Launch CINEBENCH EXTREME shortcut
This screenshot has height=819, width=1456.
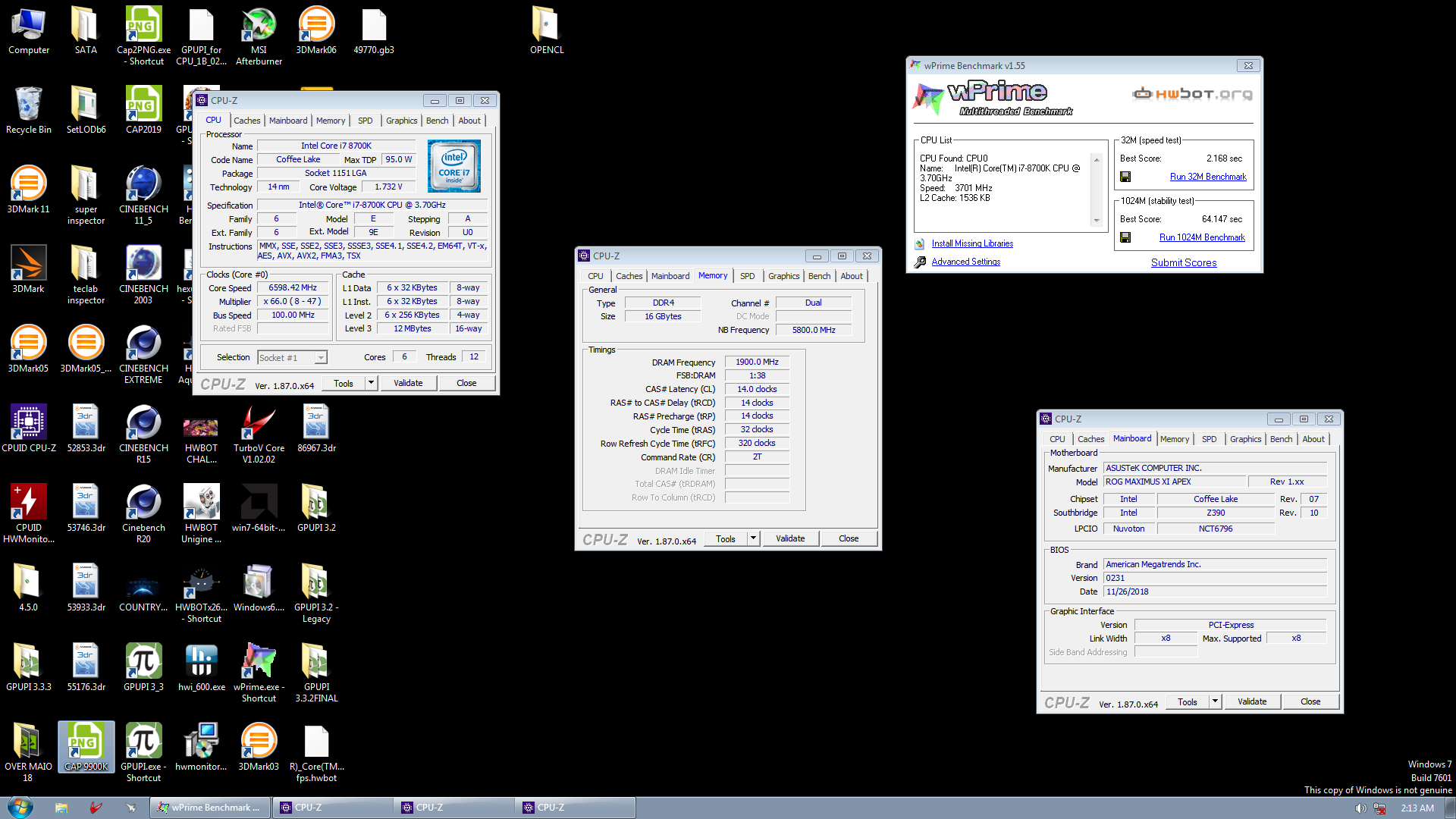pos(143,355)
